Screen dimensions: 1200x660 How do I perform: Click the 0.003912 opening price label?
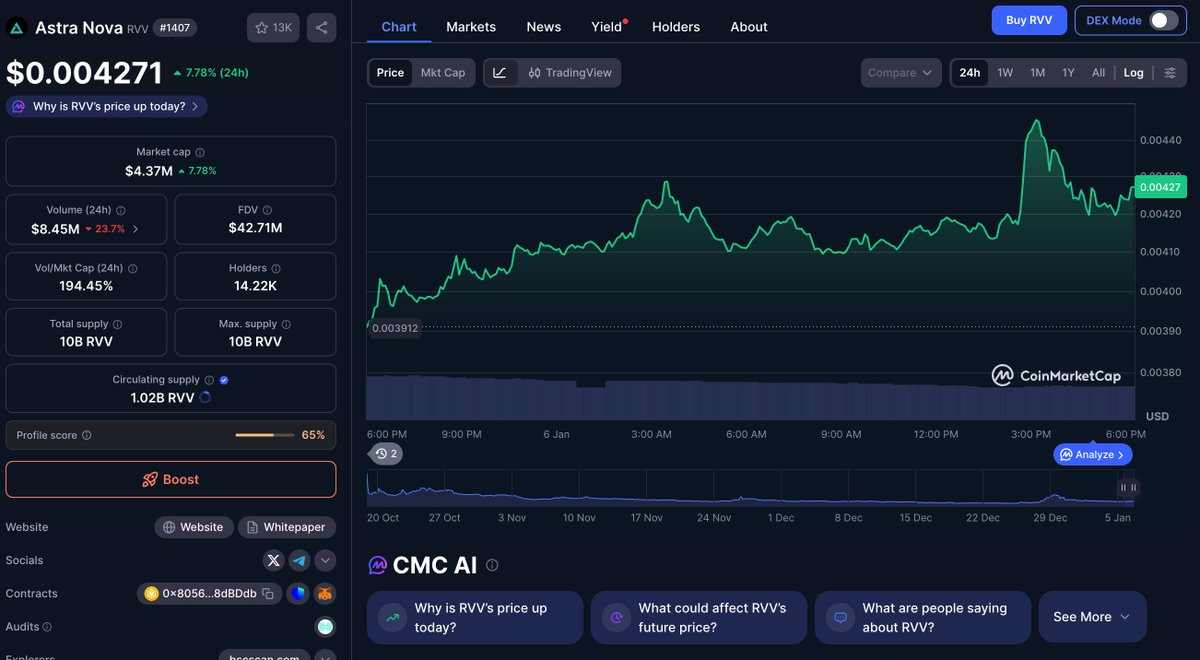(394, 328)
